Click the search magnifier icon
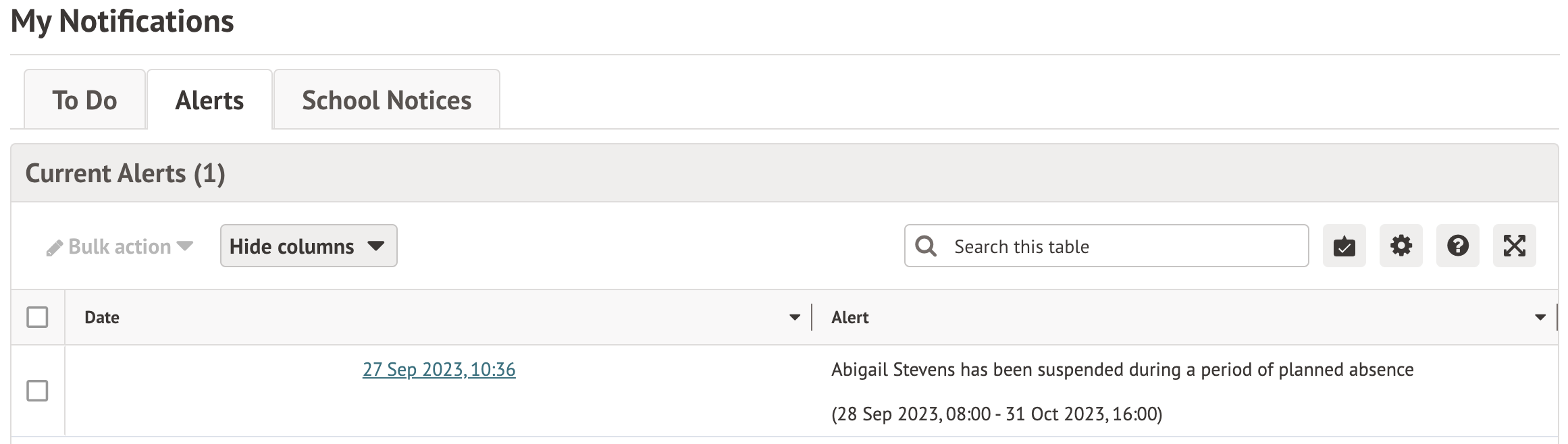 926,246
